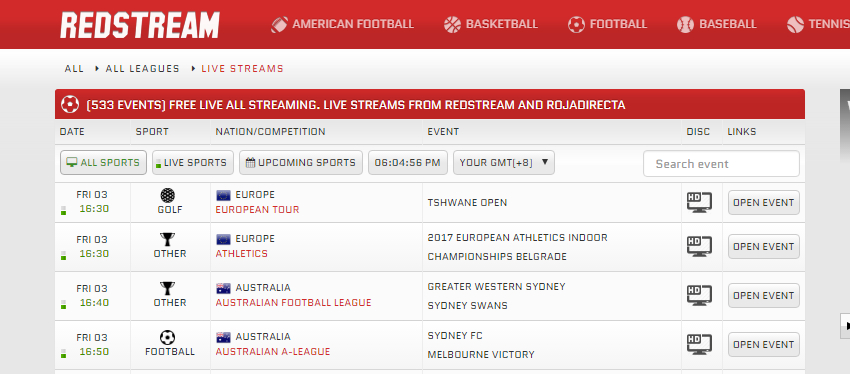
Task: Open the Football menu item
Action: (x=607, y=24)
